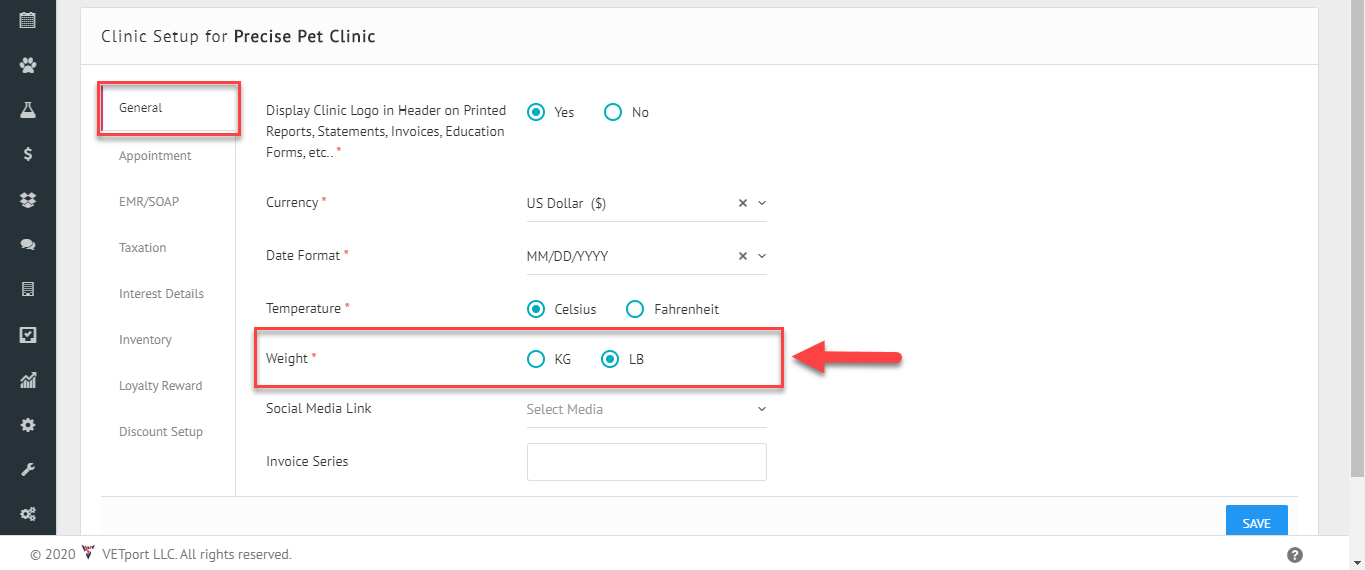The image size is (1365, 570).
Task: Open the dollar sign billing icon
Action: pos(28,154)
